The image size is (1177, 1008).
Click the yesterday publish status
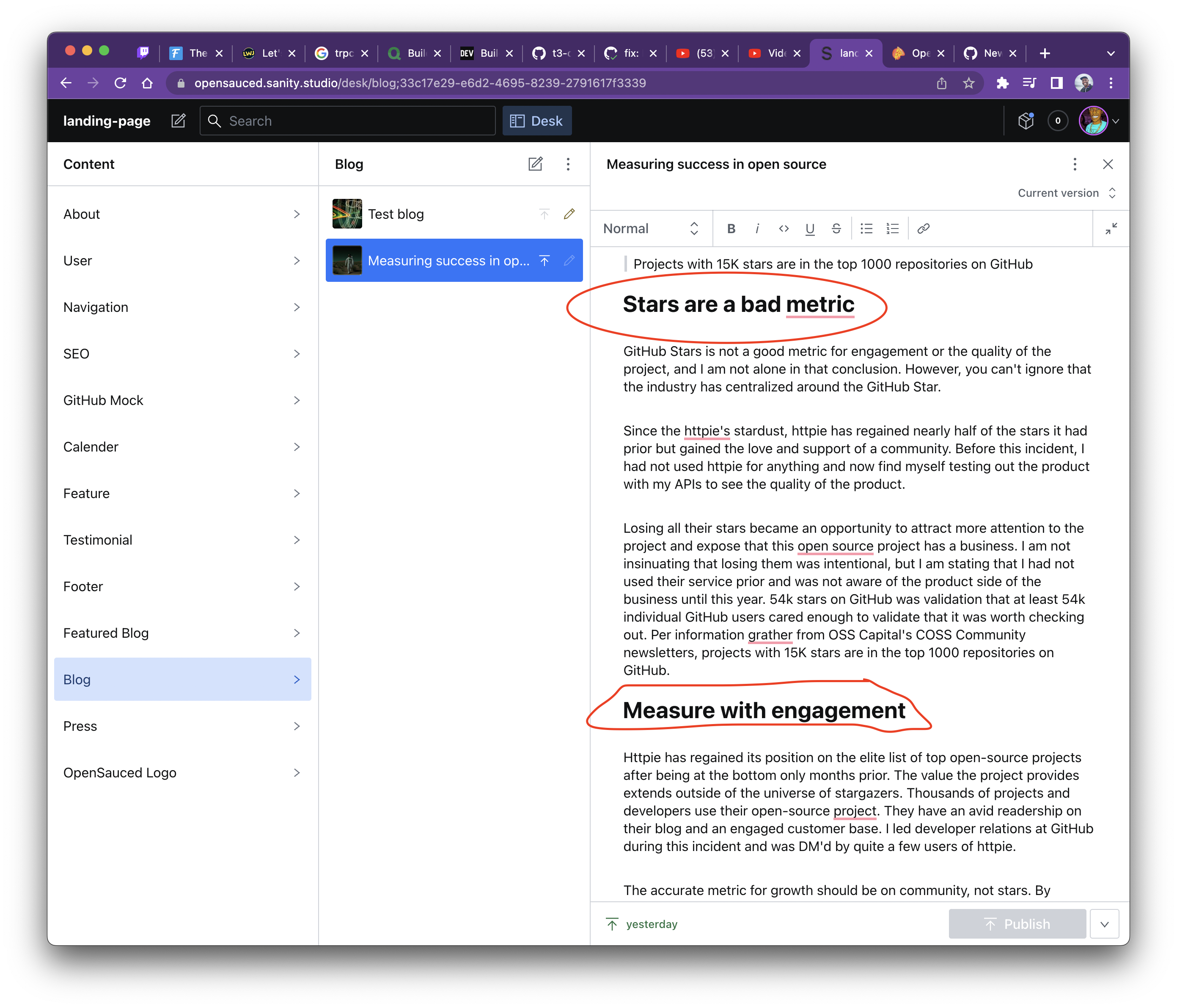(642, 925)
